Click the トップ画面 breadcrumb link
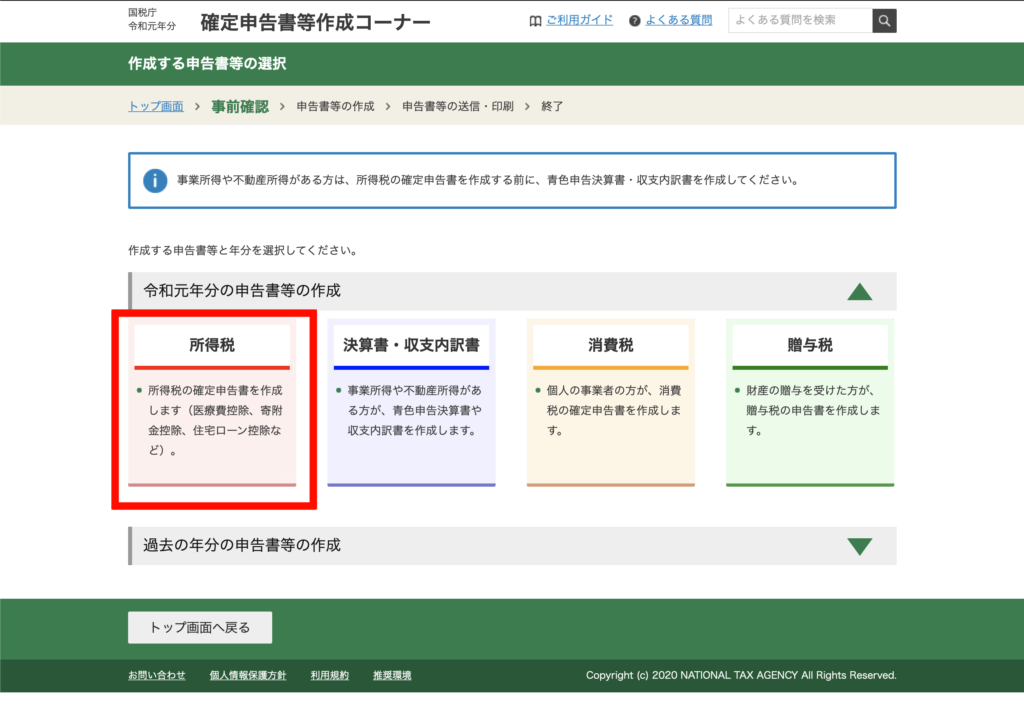Viewport: 1024px width, 714px height. (x=156, y=106)
